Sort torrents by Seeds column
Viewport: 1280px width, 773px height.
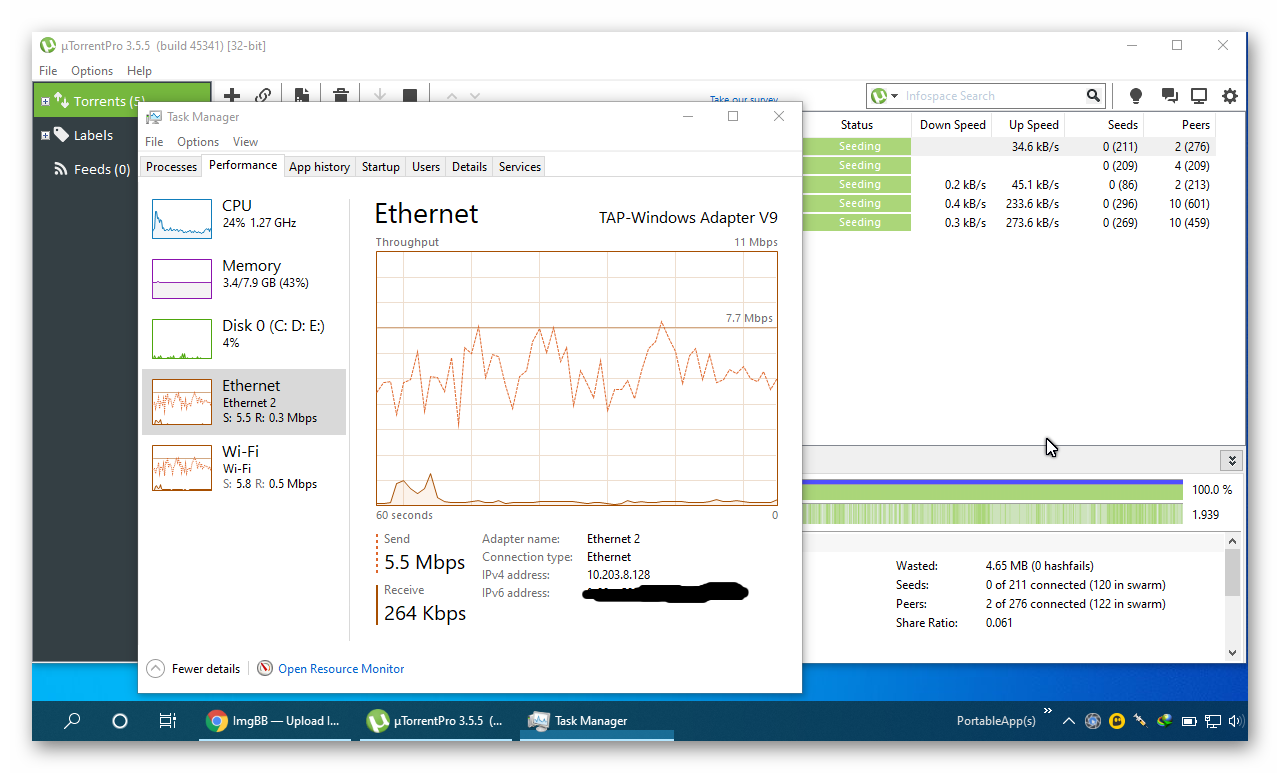(1104, 125)
